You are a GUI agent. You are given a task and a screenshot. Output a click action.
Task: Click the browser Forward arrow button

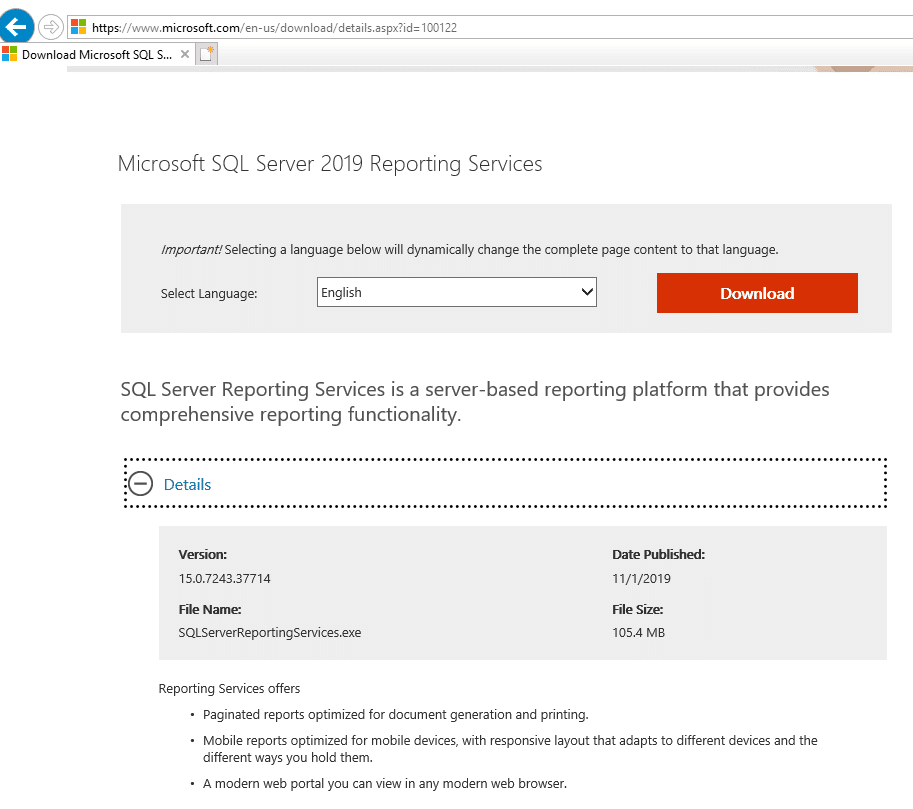(x=50, y=27)
